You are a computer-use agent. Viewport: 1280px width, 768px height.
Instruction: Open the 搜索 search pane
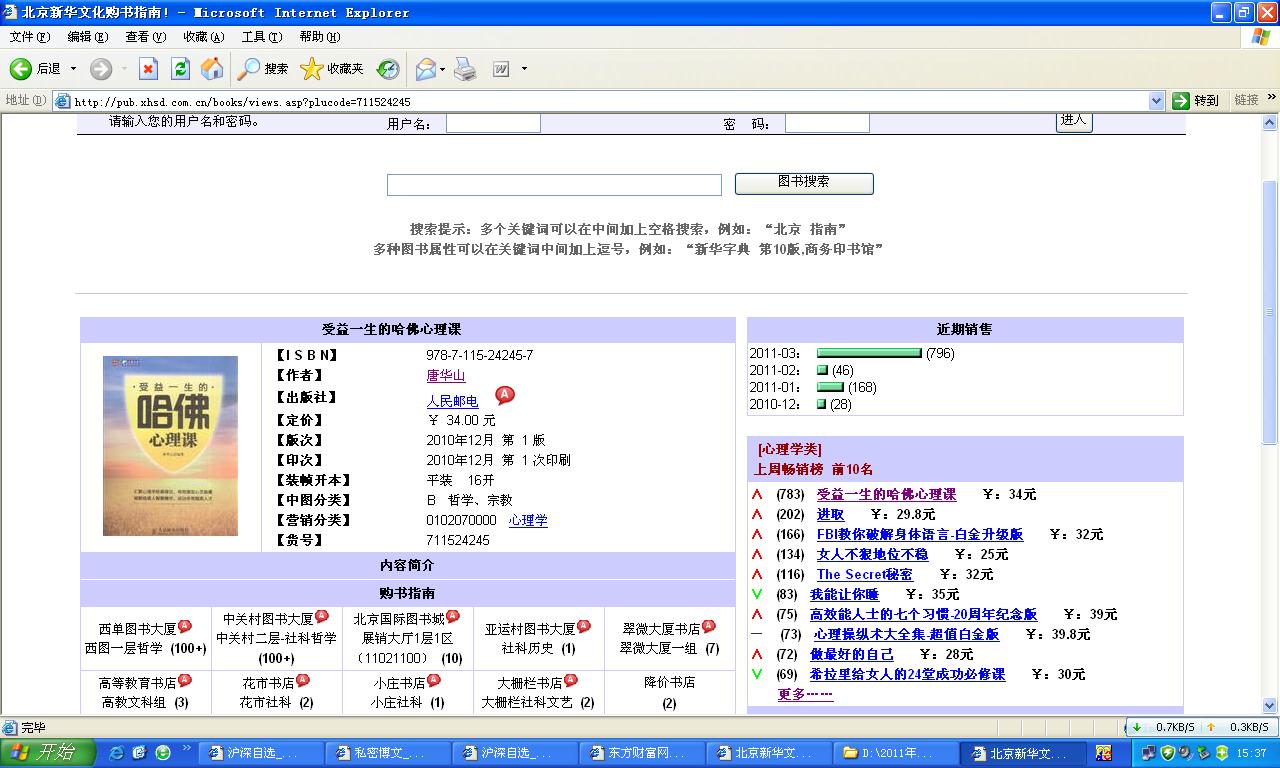pyautogui.click(x=263, y=69)
